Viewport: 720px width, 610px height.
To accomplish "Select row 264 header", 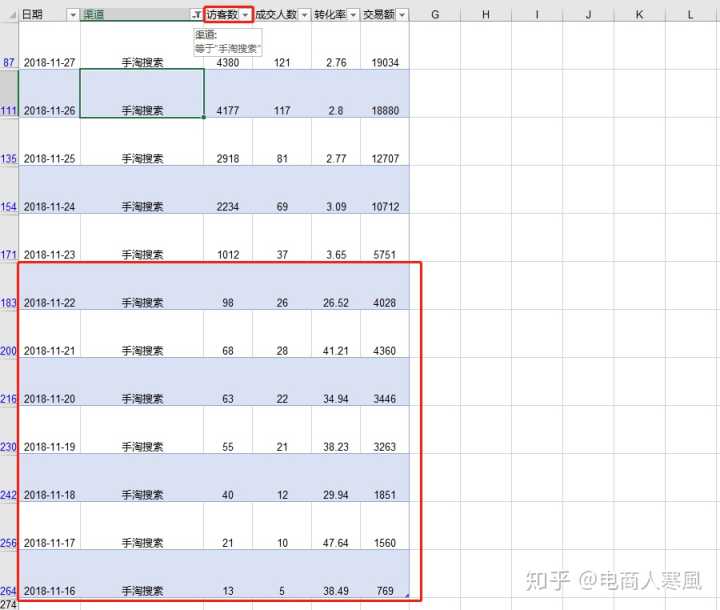I will click(x=9, y=591).
